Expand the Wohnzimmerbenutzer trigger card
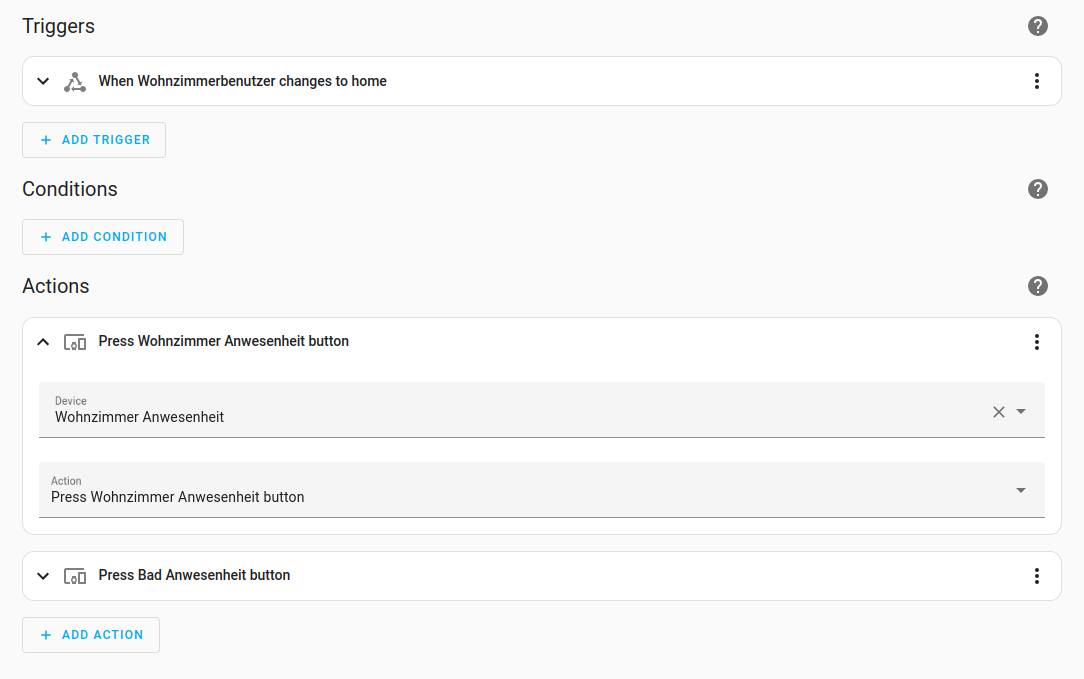Viewport: 1084px width, 679px height. click(43, 81)
